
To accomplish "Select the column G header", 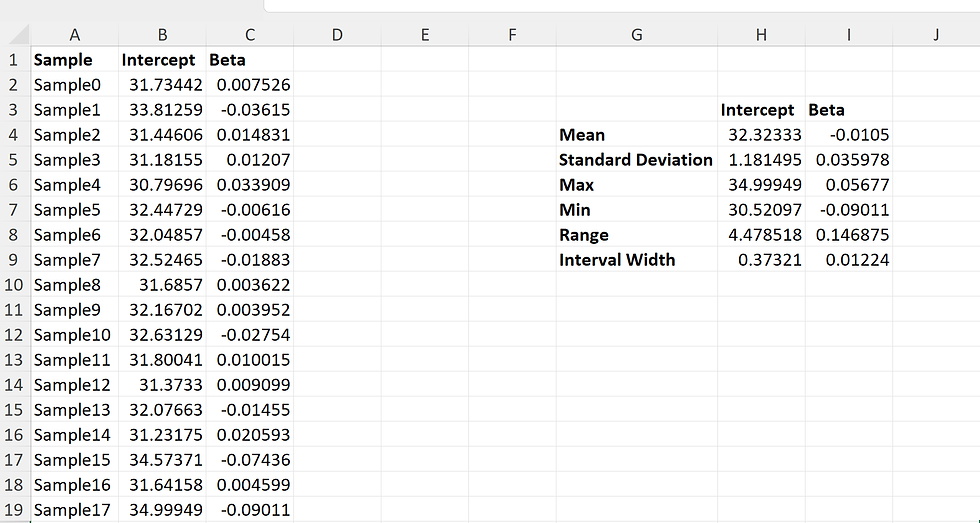I will coord(637,35).
